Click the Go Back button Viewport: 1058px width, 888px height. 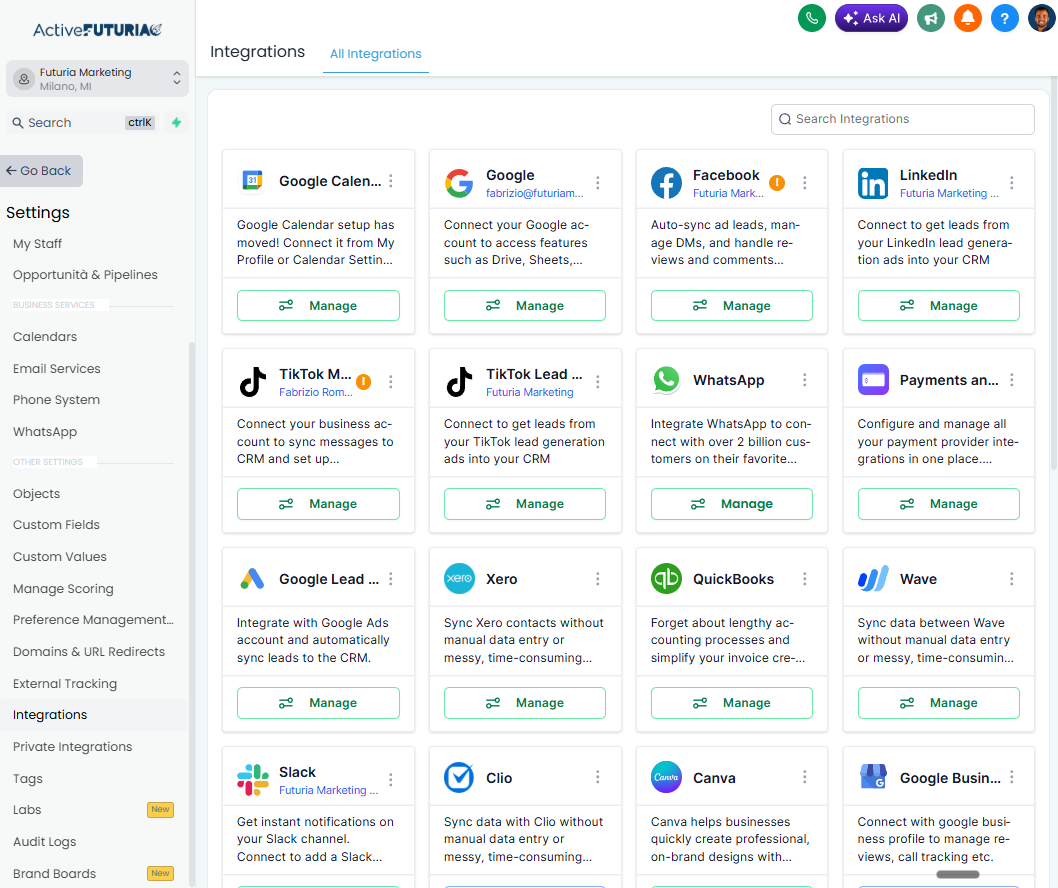(x=41, y=171)
